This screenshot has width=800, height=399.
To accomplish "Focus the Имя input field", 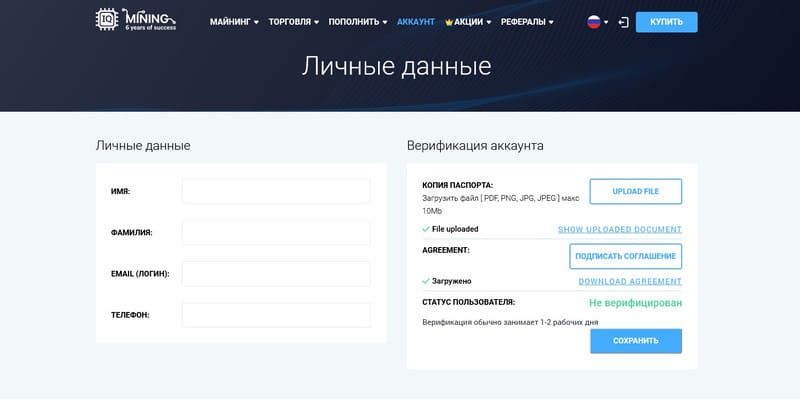I will [x=276, y=191].
